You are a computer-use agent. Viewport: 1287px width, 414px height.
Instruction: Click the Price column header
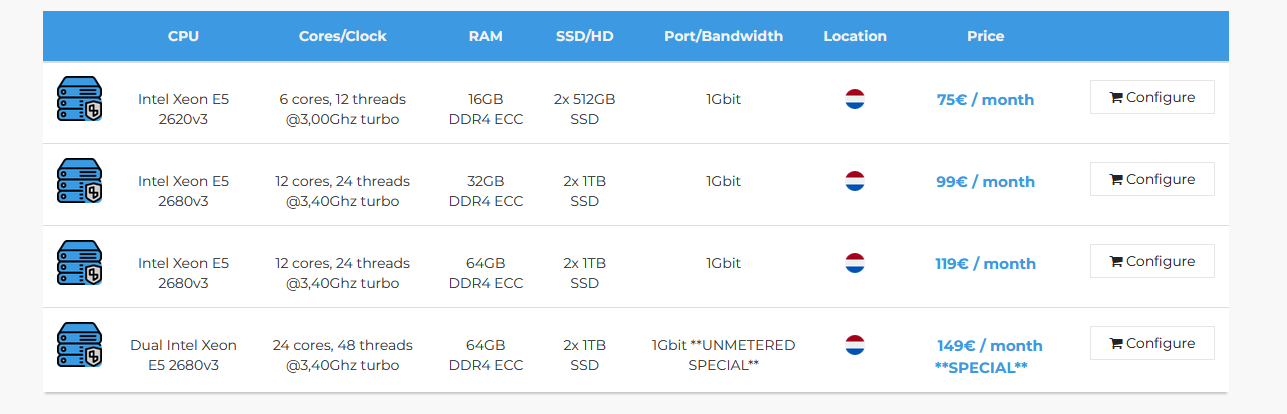(986, 36)
